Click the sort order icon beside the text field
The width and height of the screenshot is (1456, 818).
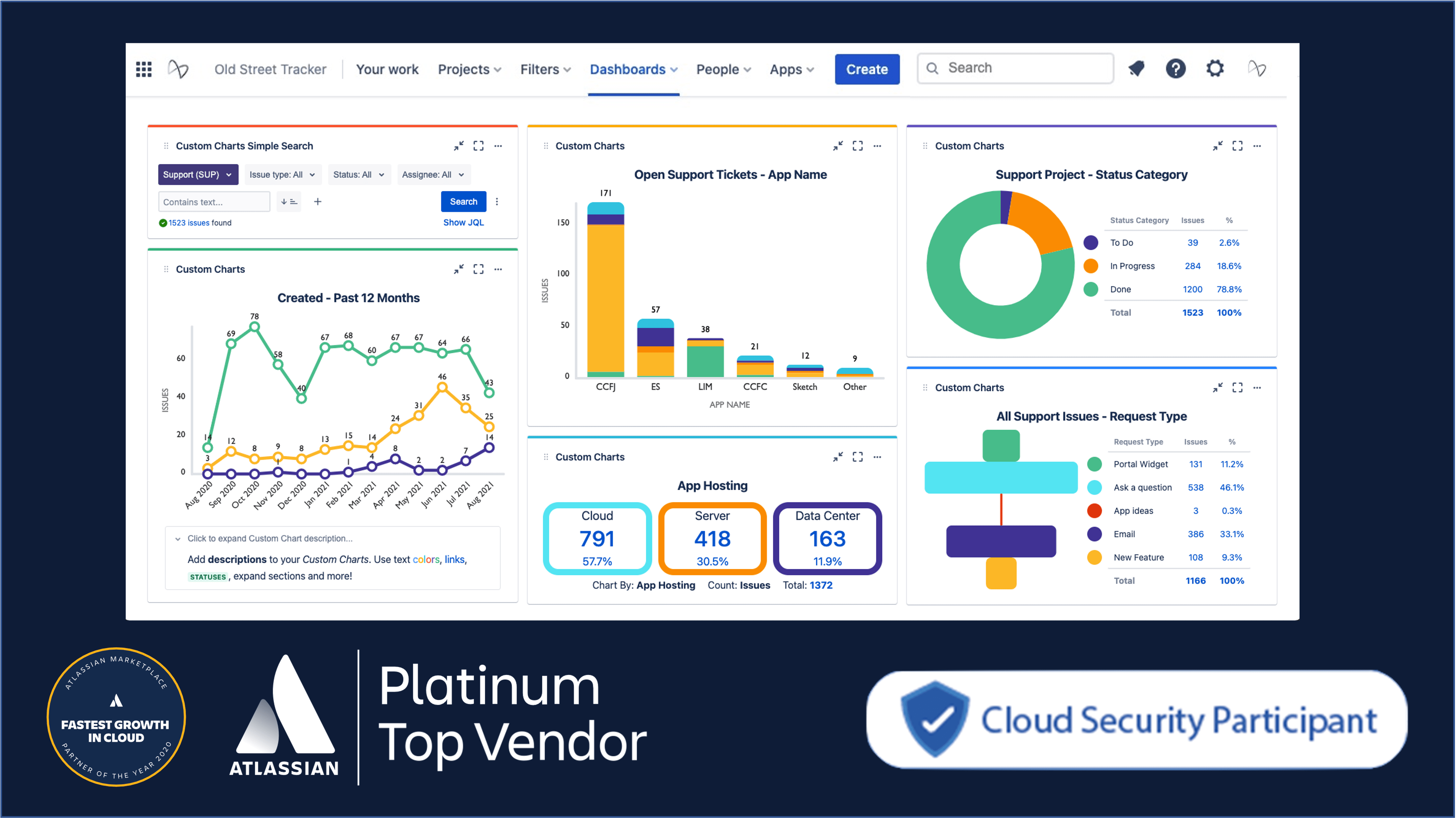(x=289, y=202)
